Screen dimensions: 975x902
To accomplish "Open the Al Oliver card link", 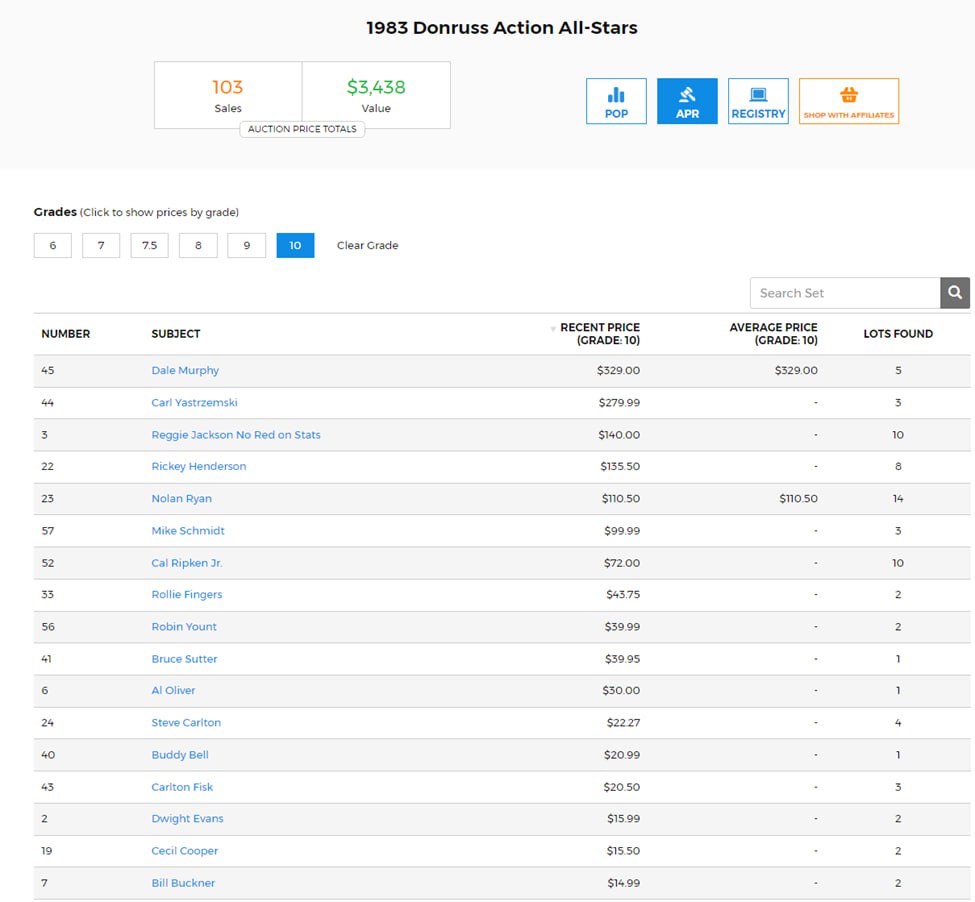I will [173, 691].
